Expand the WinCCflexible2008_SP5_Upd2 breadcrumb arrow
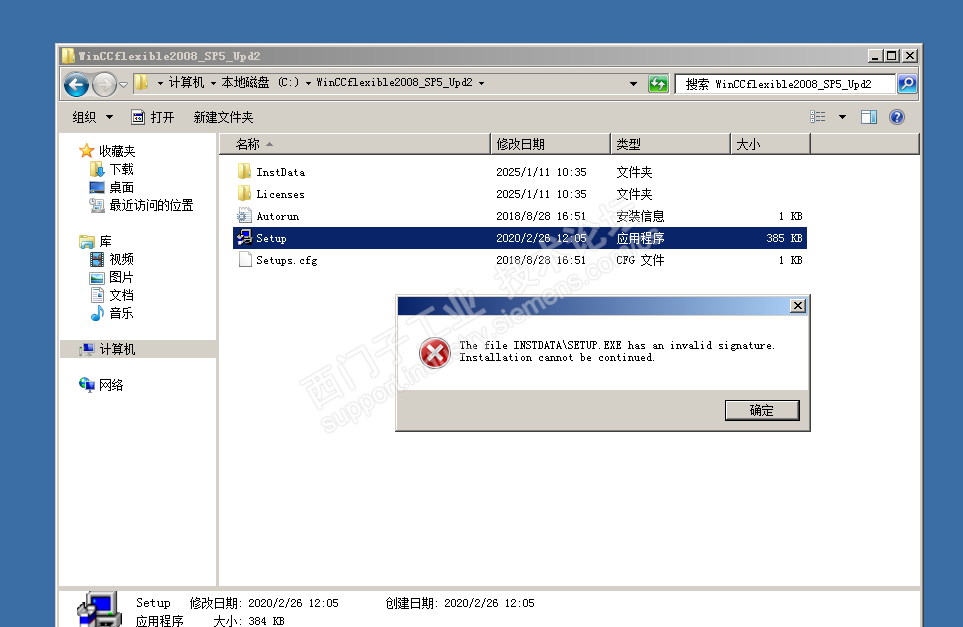The width and height of the screenshot is (963, 627). (482, 83)
